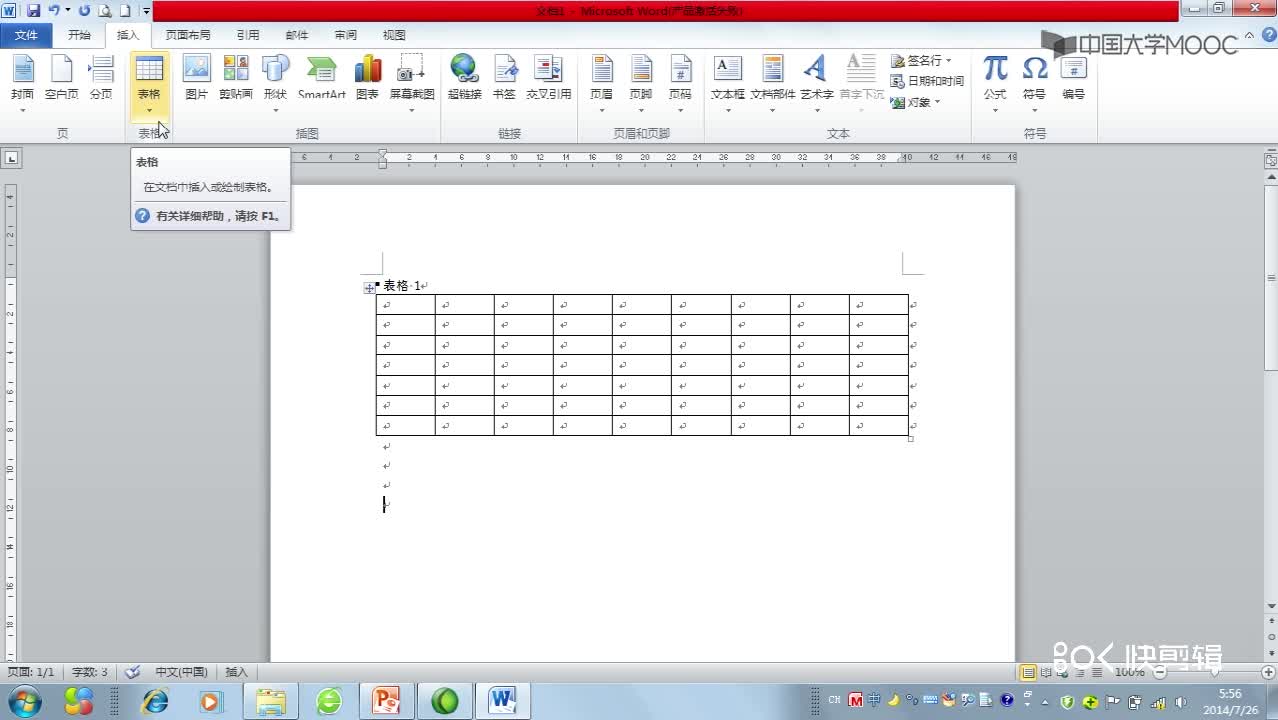Screen dimensions: 1278x720
Task: Click the language 中文(中国) status indicator
Action: (x=180, y=672)
